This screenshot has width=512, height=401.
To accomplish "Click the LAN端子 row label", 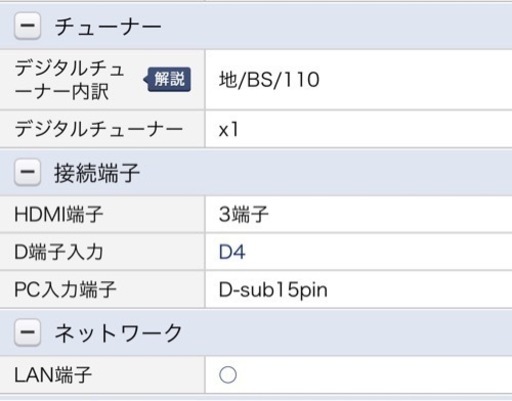I will 53,375.
